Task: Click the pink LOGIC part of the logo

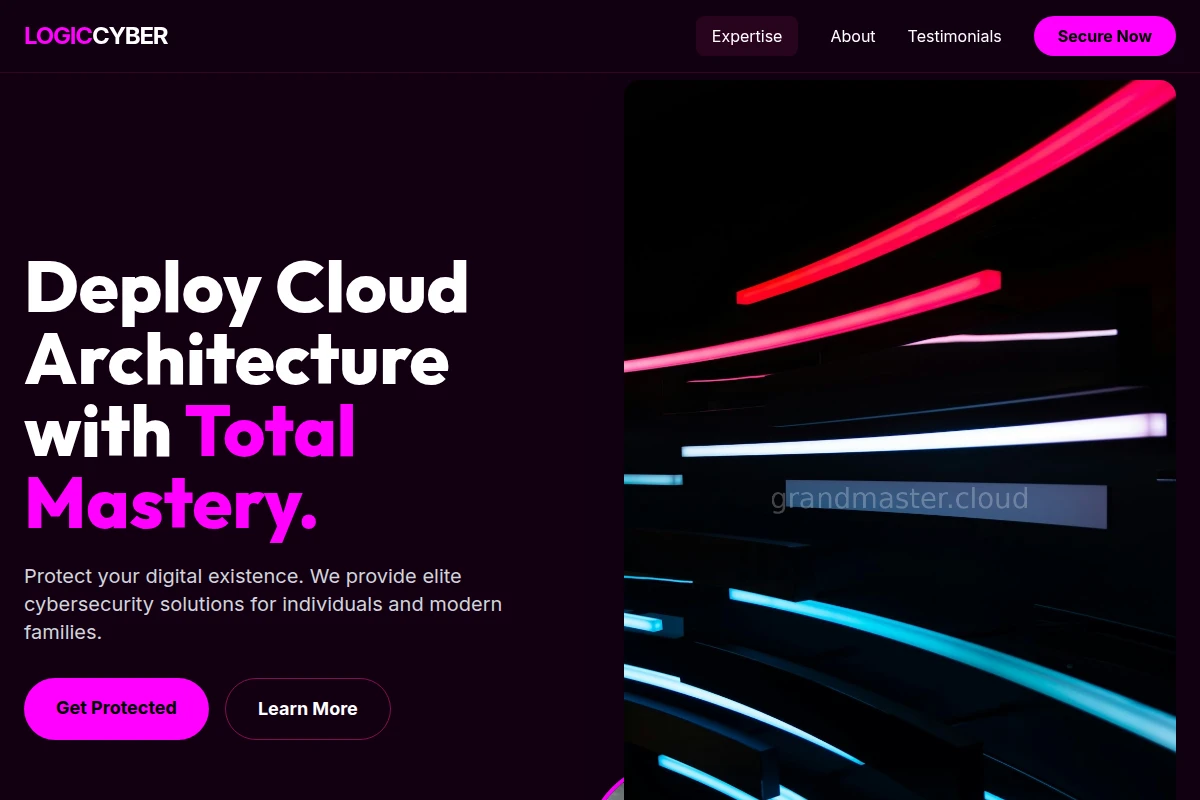Action: coord(58,36)
